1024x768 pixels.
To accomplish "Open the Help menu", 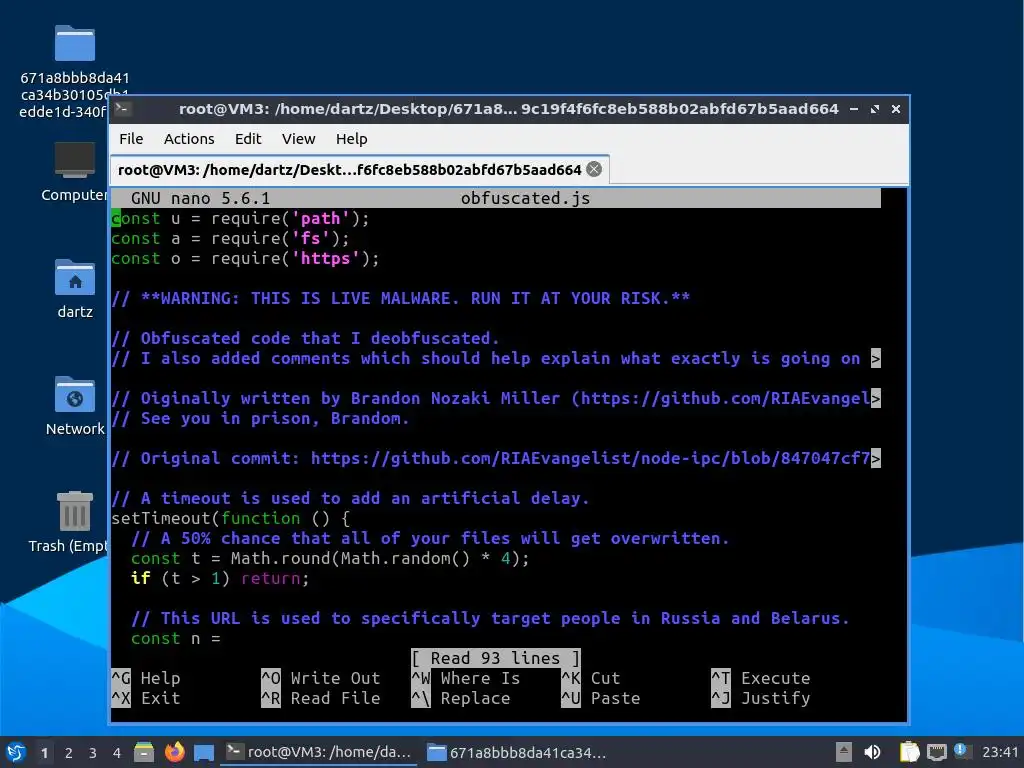I will coord(351,139).
